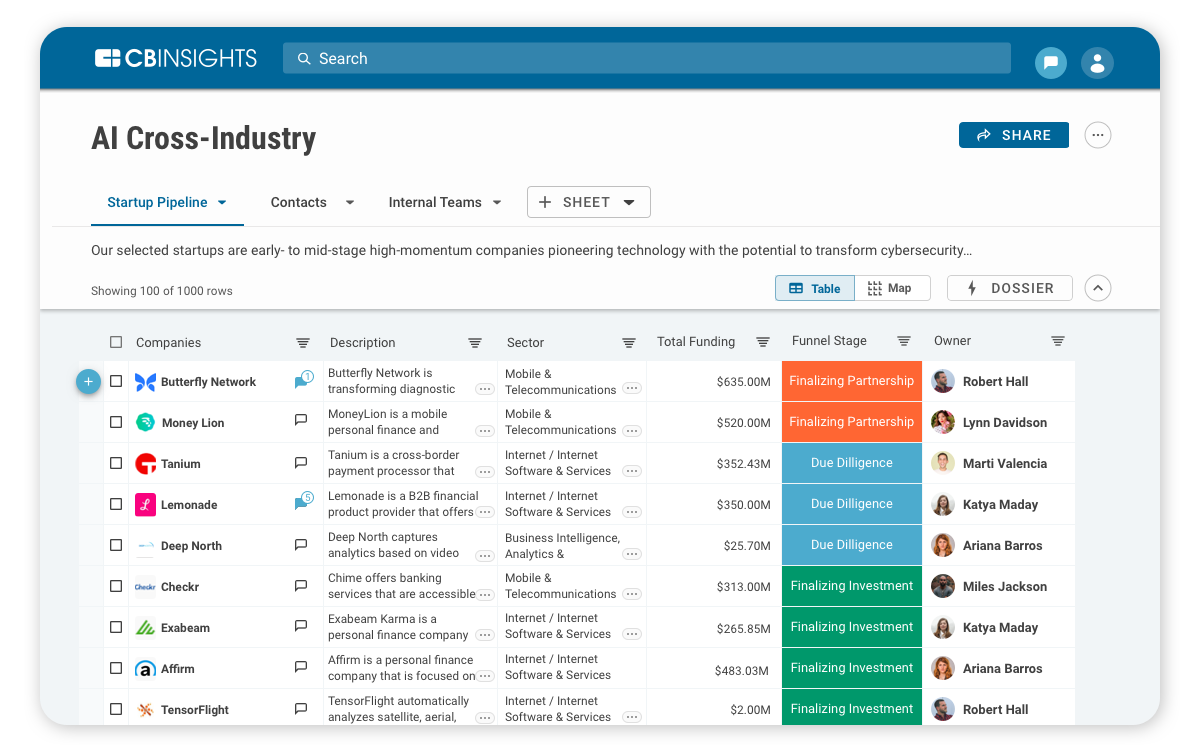The height and width of the screenshot is (752, 1200).
Task: Collapse the header with the up chevron
Action: pyautogui.click(x=1098, y=288)
